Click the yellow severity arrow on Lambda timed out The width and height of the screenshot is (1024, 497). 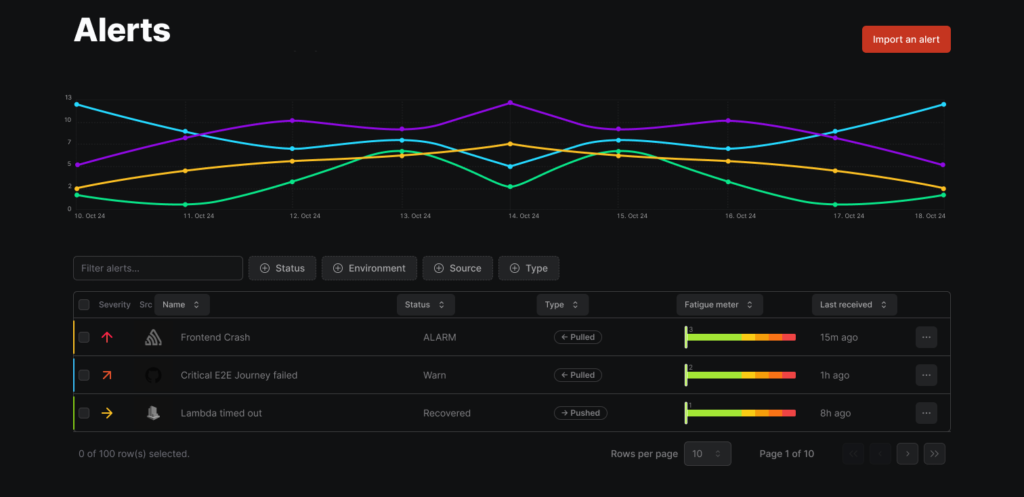point(107,413)
